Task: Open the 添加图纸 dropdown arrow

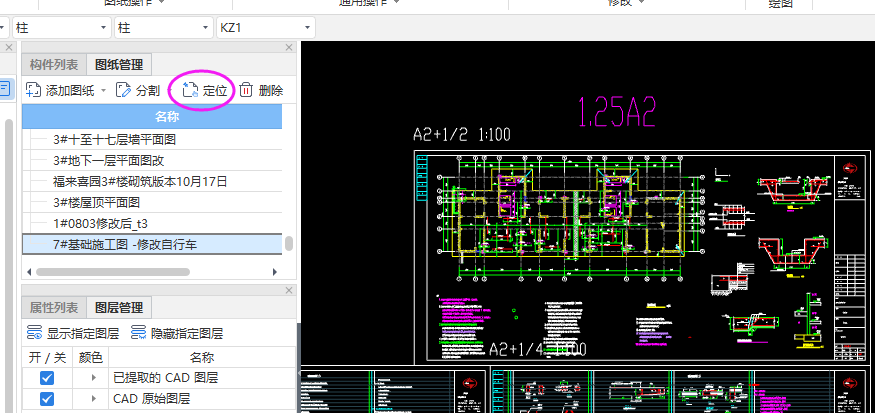Action: [x=104, y=91]
